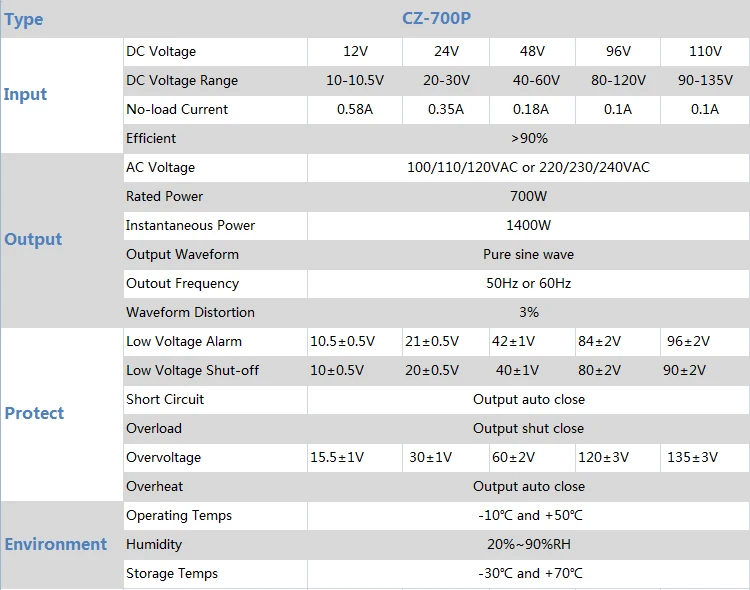
Task: Click the Output section label
Action: [x=33, y=239]
